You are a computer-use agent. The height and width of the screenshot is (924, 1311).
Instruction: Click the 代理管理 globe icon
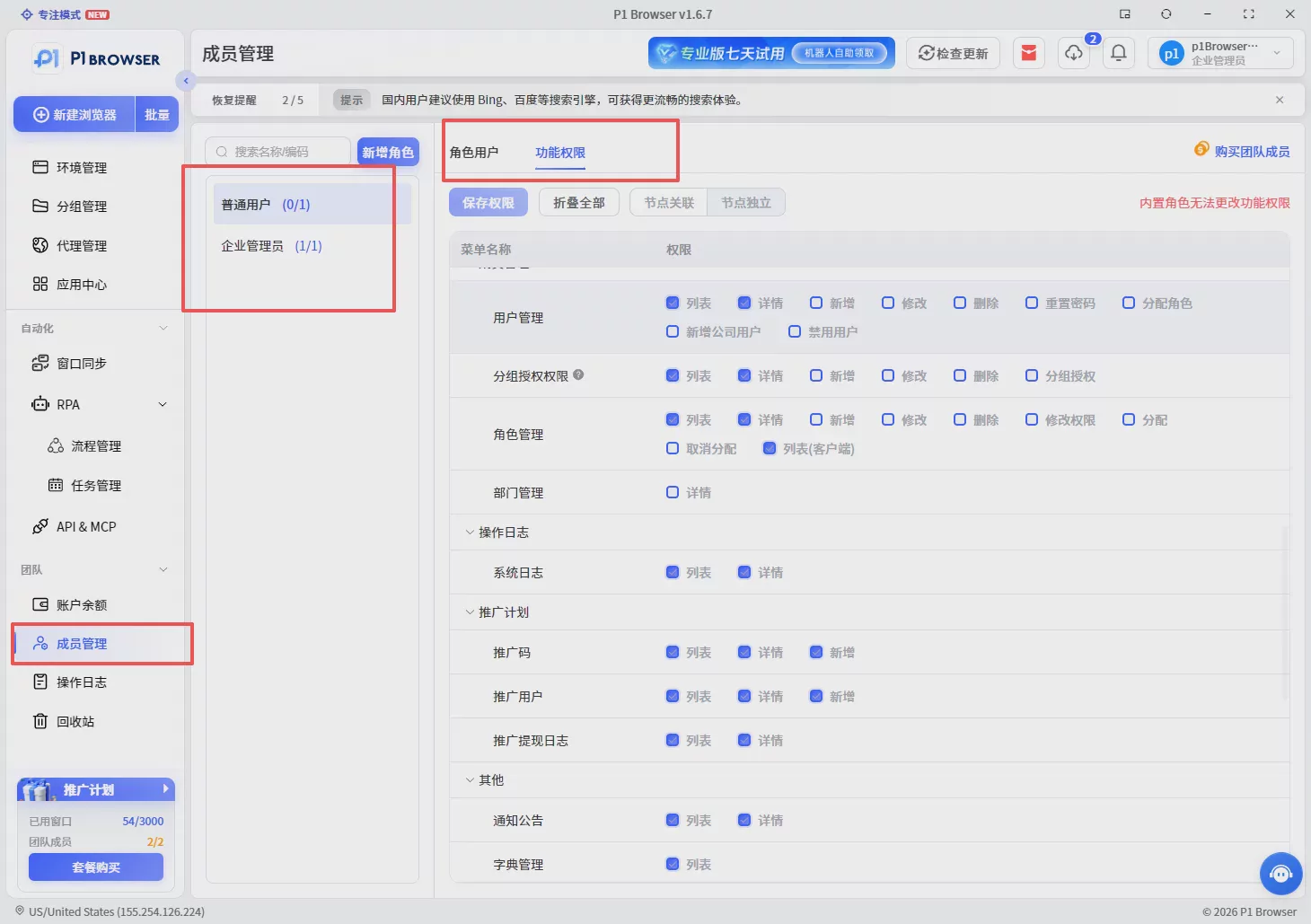40,245
